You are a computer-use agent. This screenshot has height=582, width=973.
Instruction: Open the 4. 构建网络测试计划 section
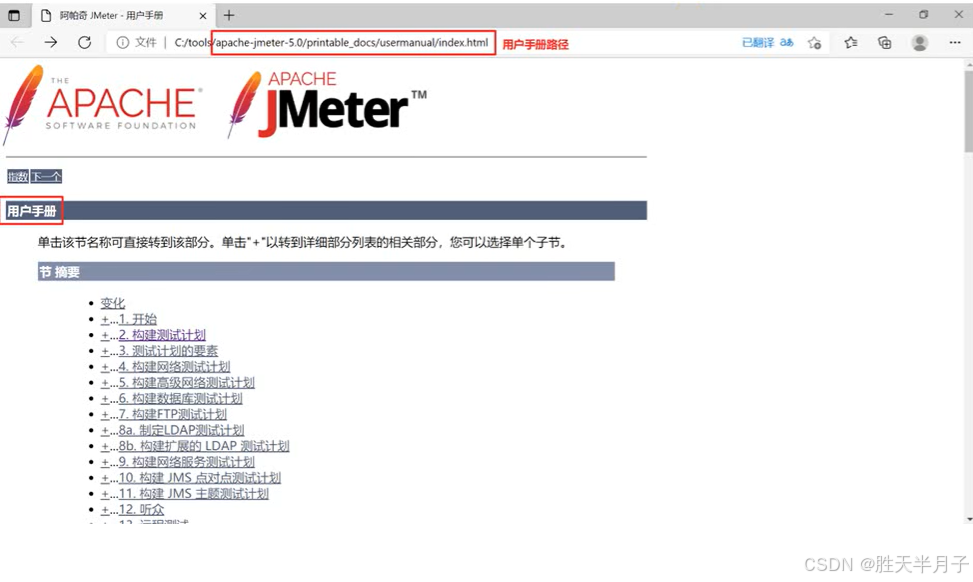point(174,367)
